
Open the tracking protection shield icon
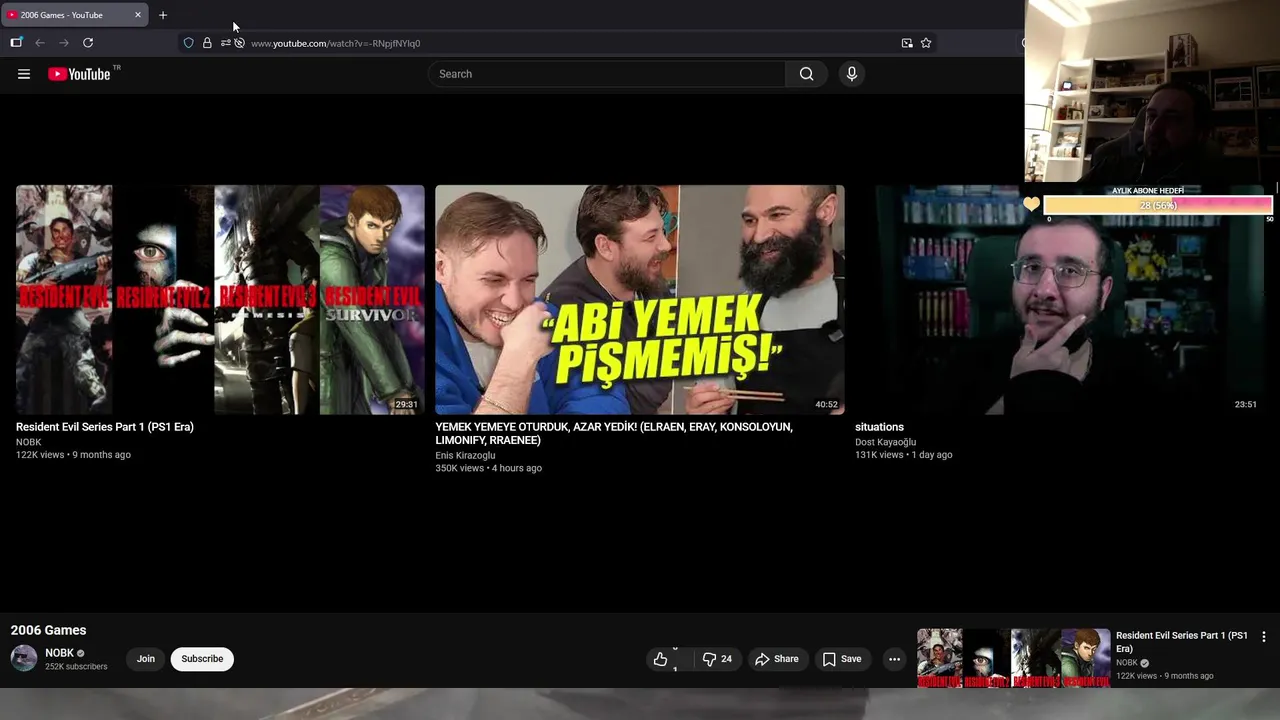[x=188, y=43]
